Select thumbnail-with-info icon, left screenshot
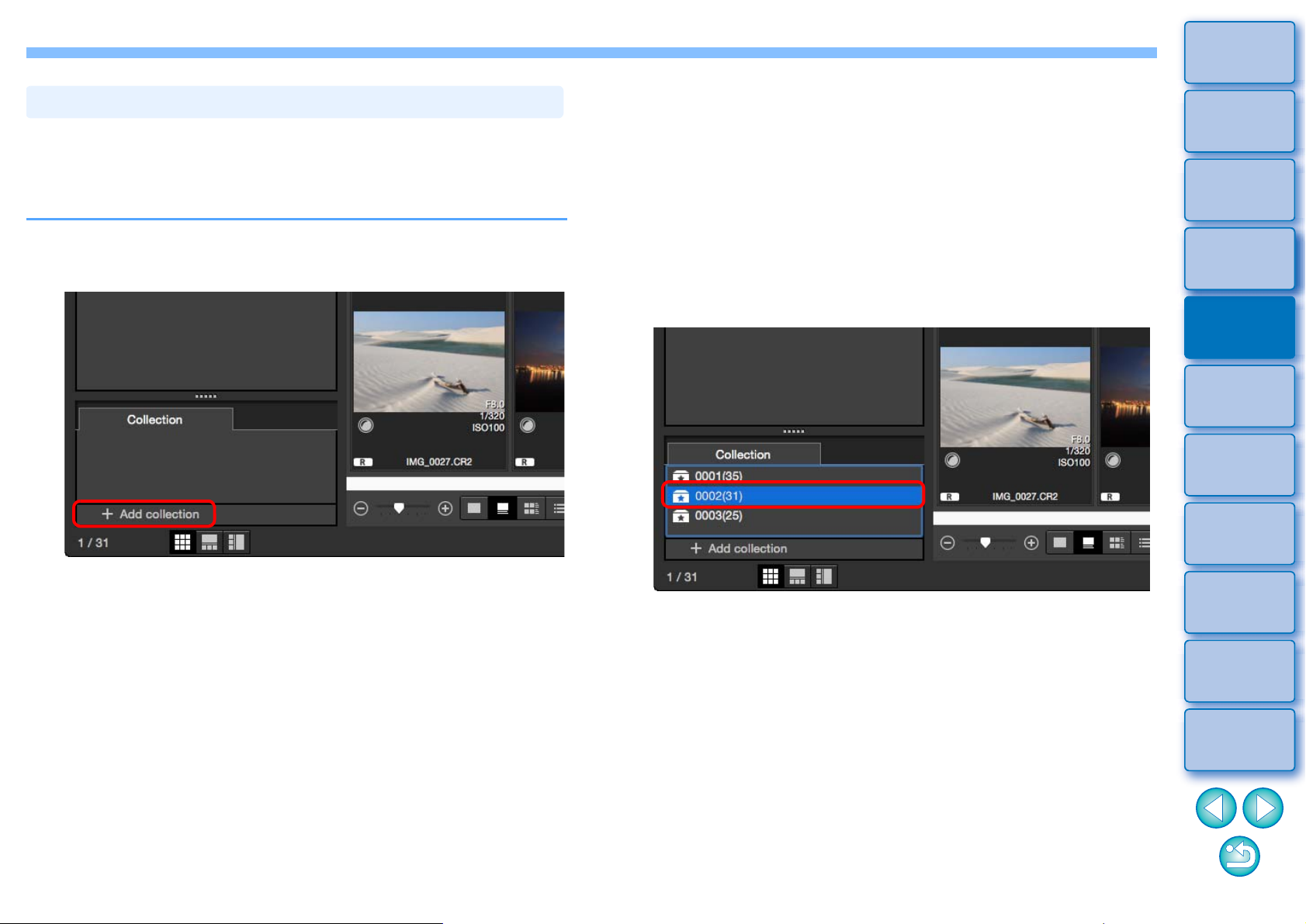Image resolution: width=1306 pixels, height=924 pixels. point(503,509)
